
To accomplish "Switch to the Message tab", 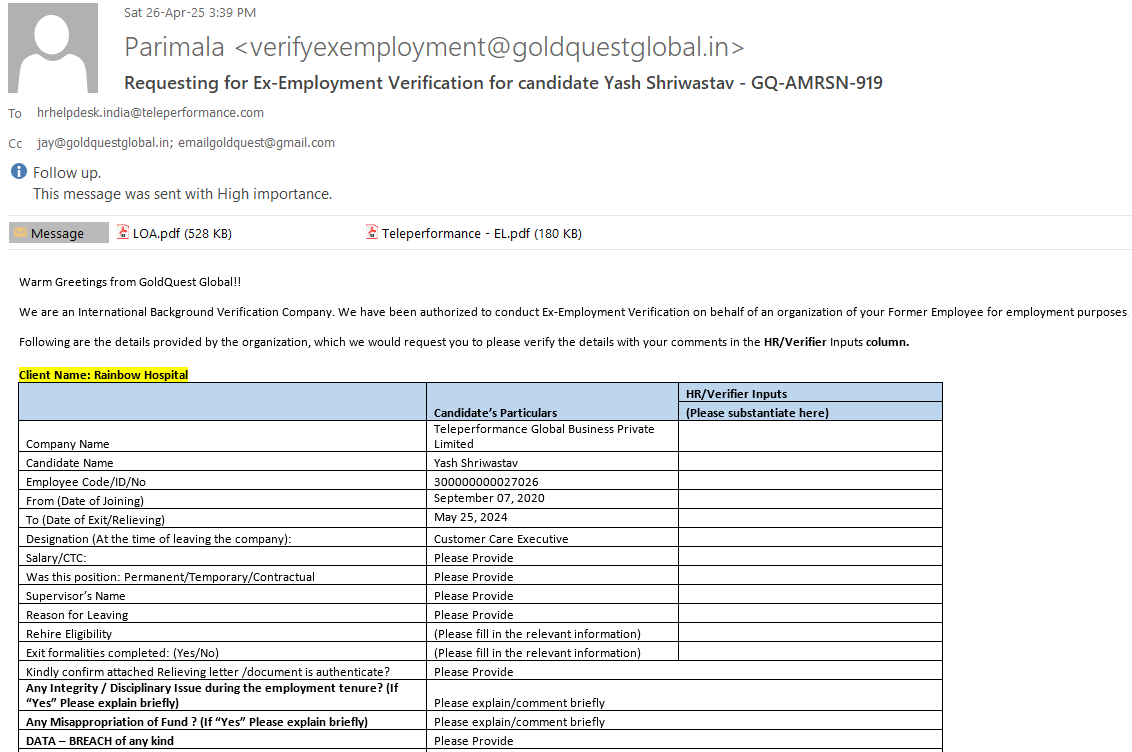I will [x=58, y=233].
